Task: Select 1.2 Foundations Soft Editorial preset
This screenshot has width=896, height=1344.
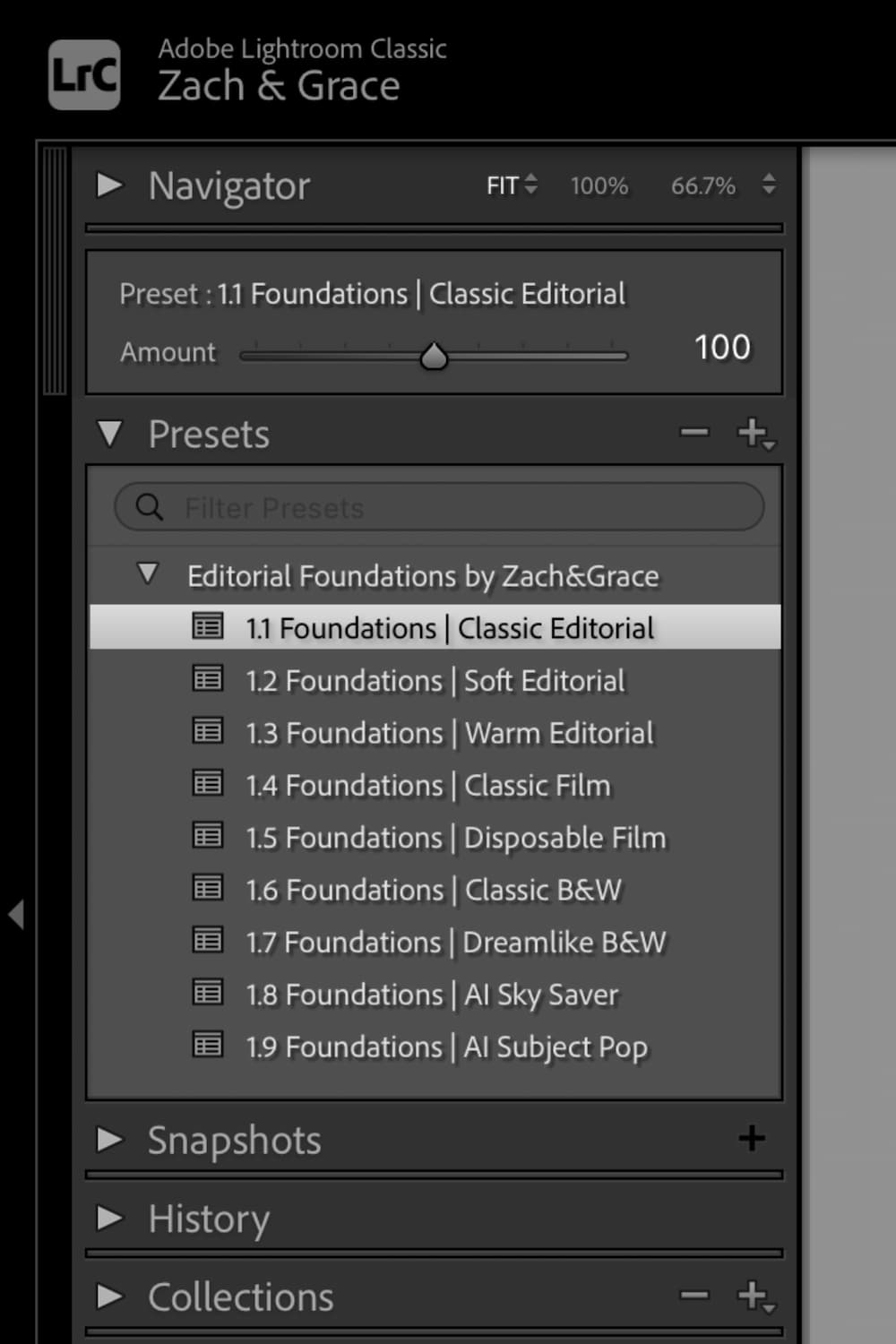Action: [435, 681]
